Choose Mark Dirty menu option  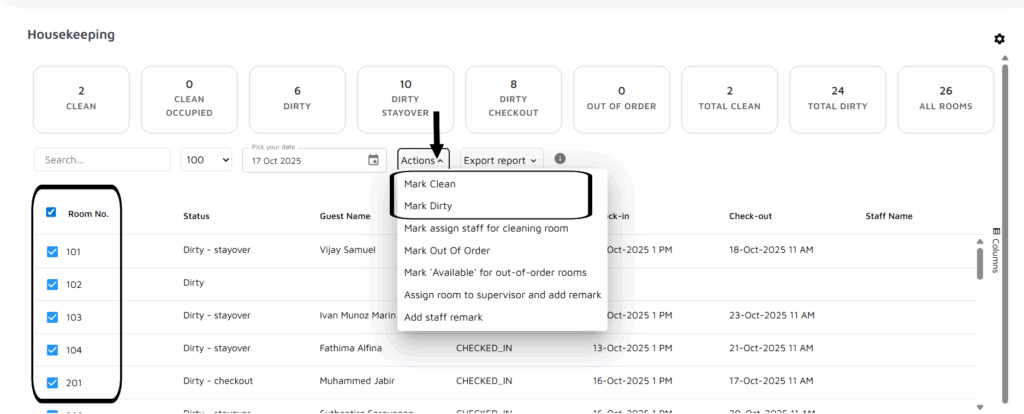[428, 206]
